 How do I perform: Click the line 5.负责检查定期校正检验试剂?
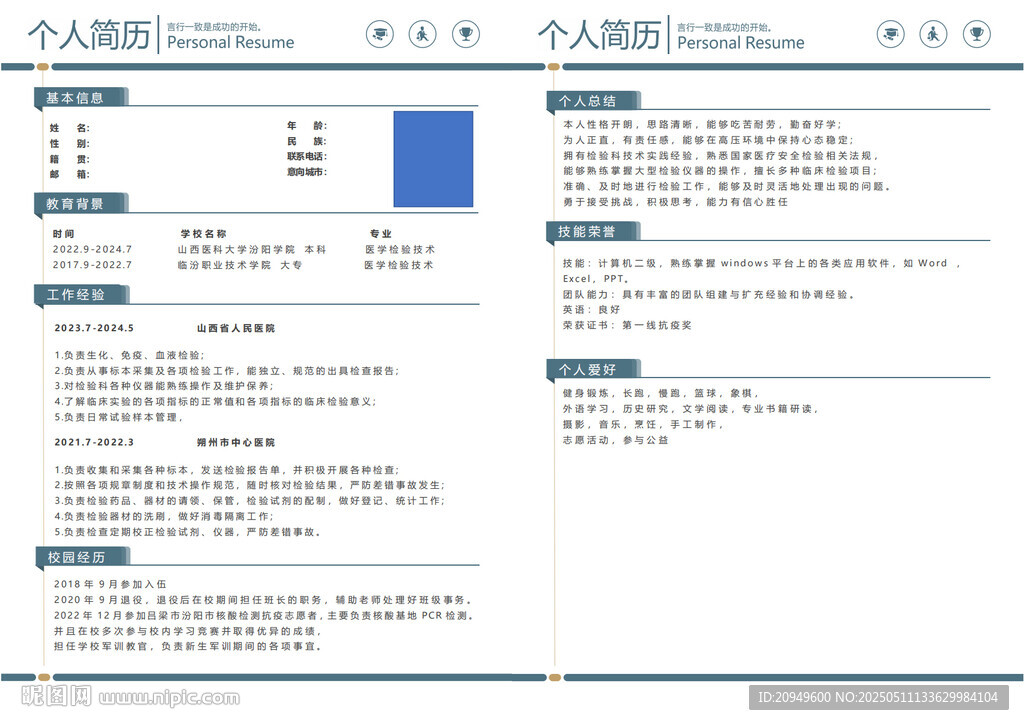[187, 532]
